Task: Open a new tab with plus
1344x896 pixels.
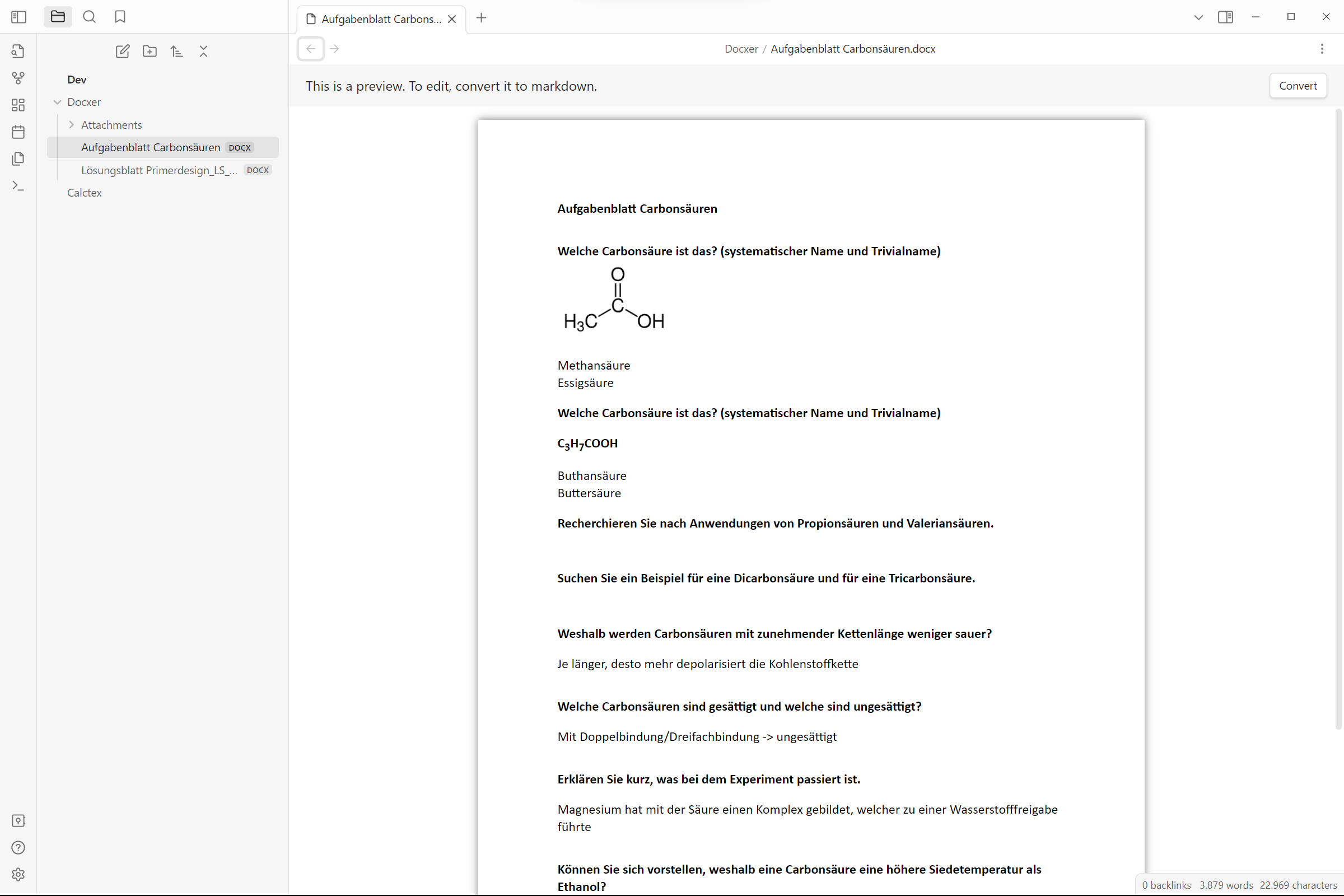Action: coord(481,18)
